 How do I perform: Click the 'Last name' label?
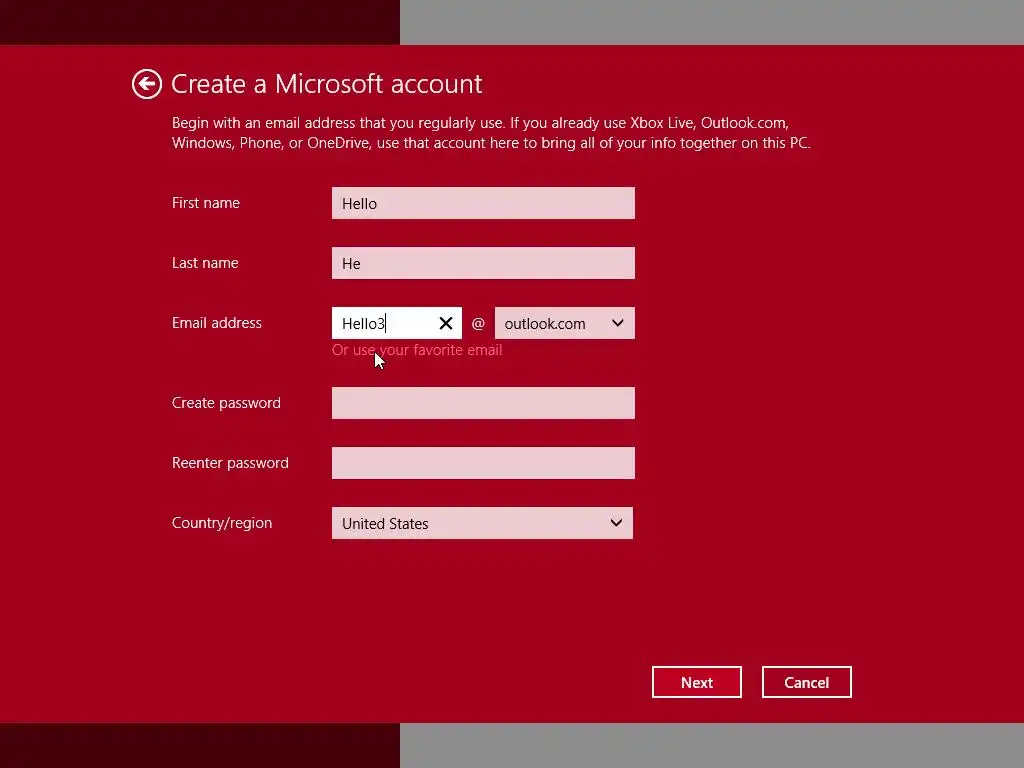tap(205, 263)
